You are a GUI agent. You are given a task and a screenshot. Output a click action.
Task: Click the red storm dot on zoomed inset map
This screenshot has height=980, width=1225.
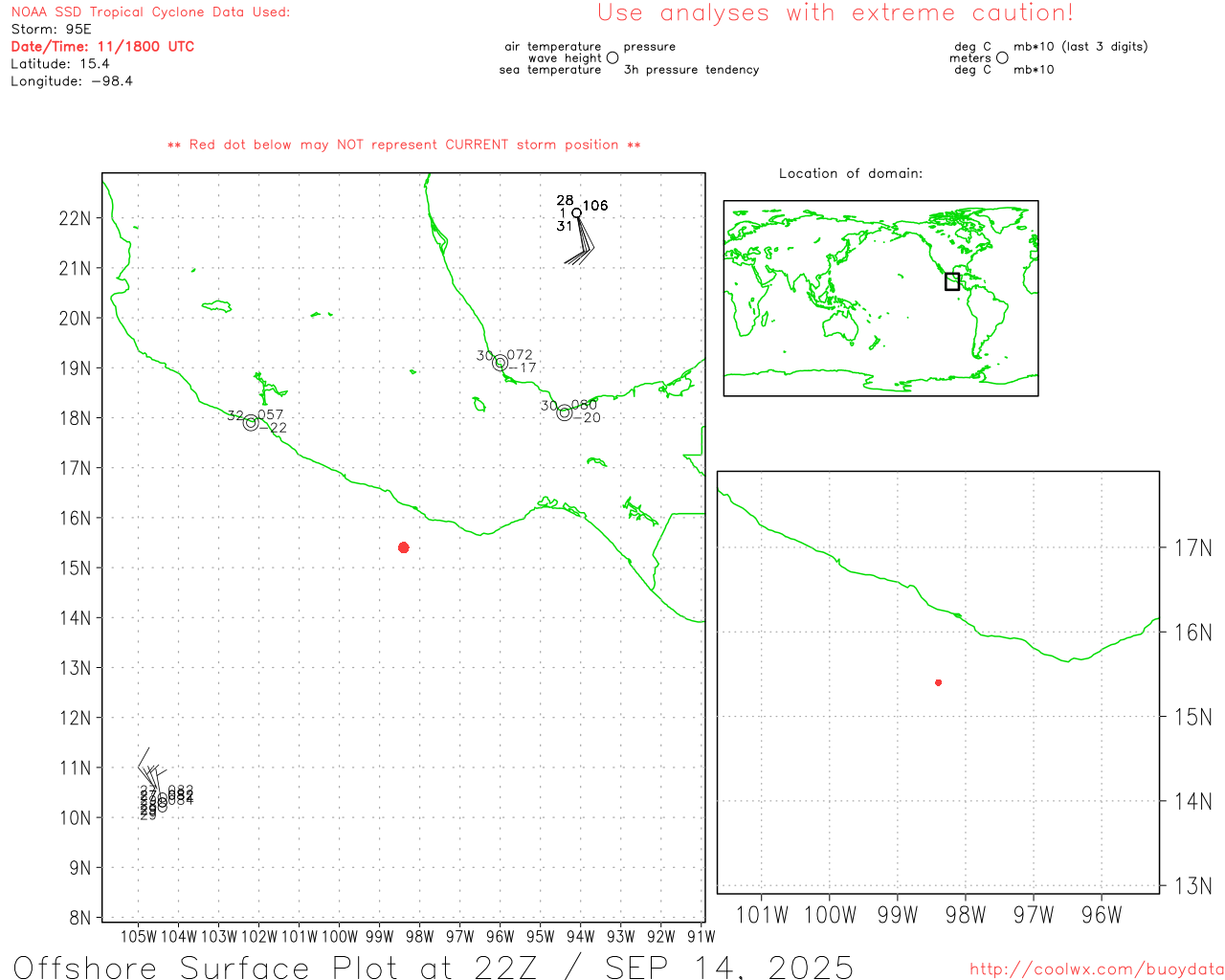coord(939,682)
